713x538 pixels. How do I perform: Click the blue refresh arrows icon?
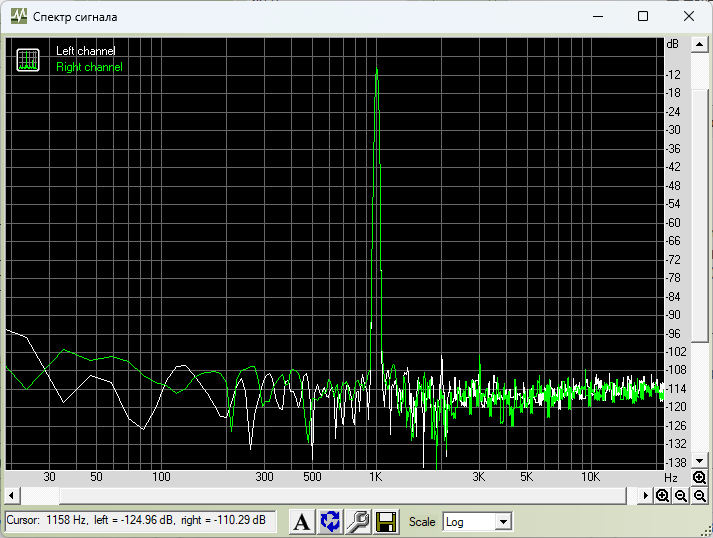click(x=330, y=521)
